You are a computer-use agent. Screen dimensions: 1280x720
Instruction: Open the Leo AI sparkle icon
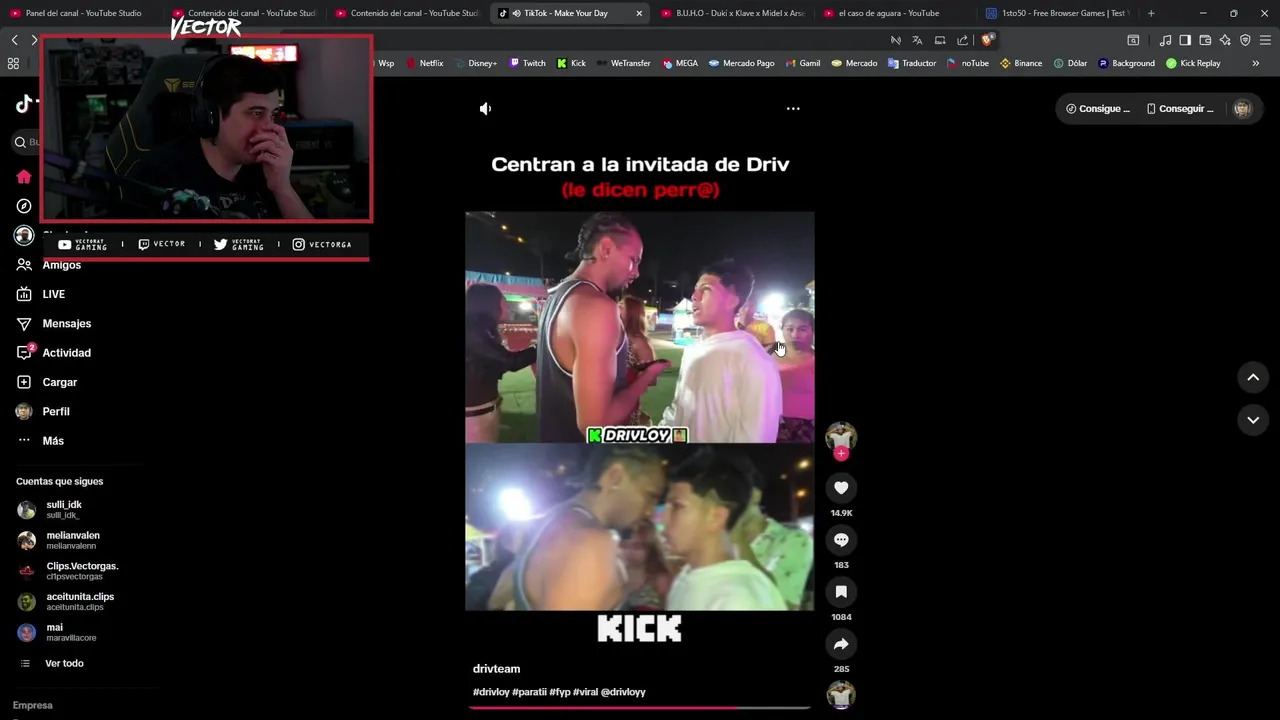click(x=1225, y=40)
